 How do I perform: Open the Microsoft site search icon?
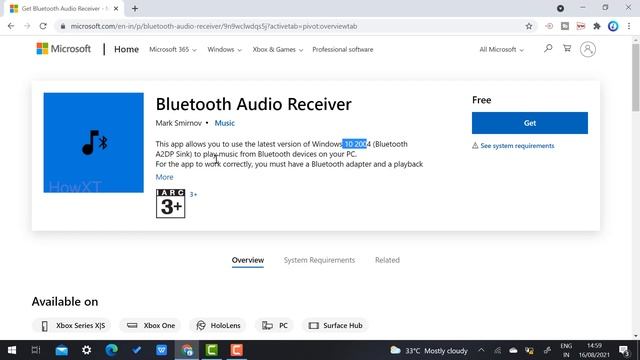[548, 49]
